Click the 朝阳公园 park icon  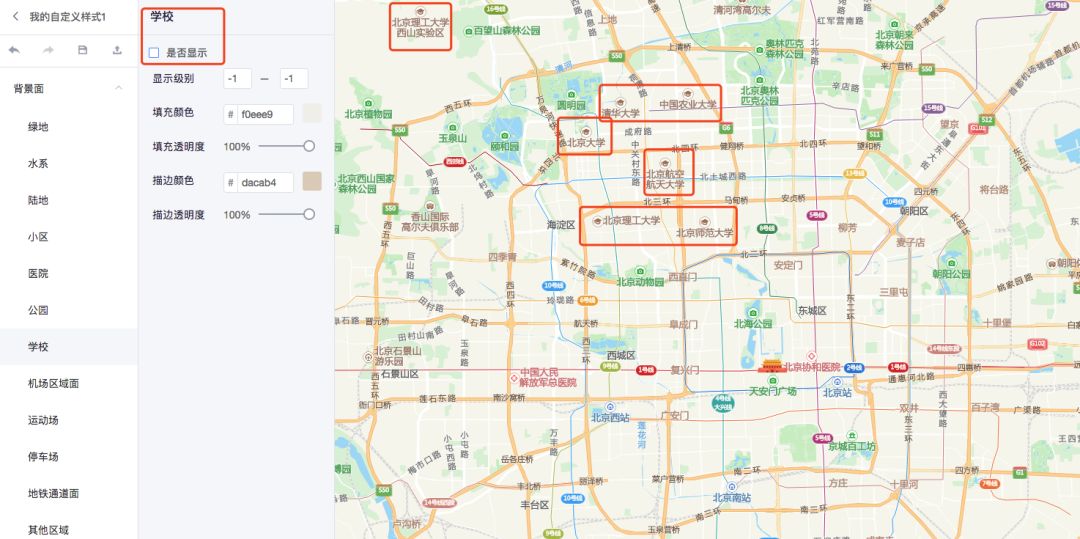tap(951, 264)
